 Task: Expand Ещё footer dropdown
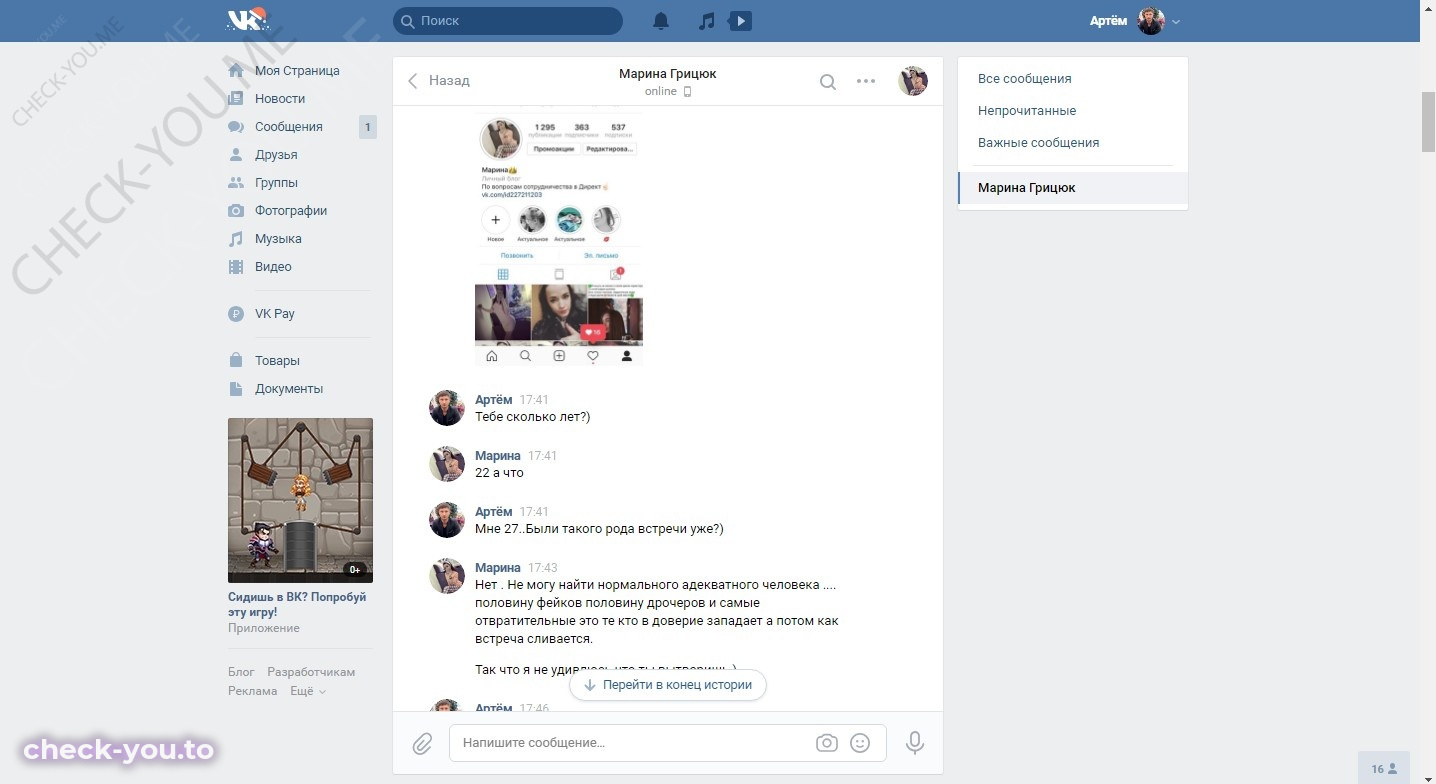click(x=308, y=691)
